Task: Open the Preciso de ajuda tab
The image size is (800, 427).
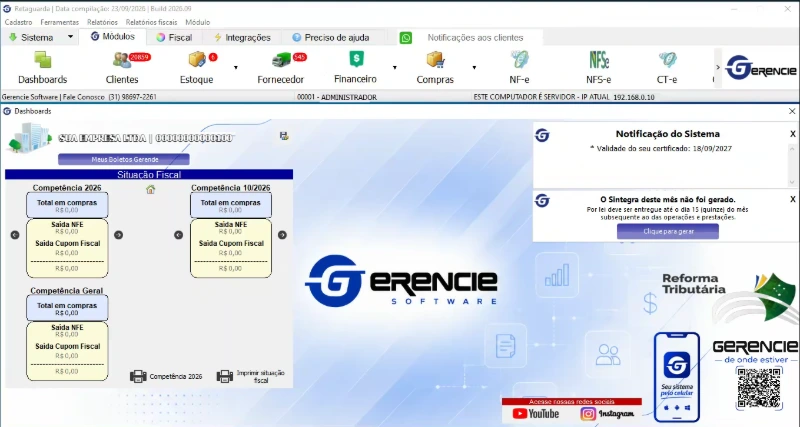Action: [331, 37]
